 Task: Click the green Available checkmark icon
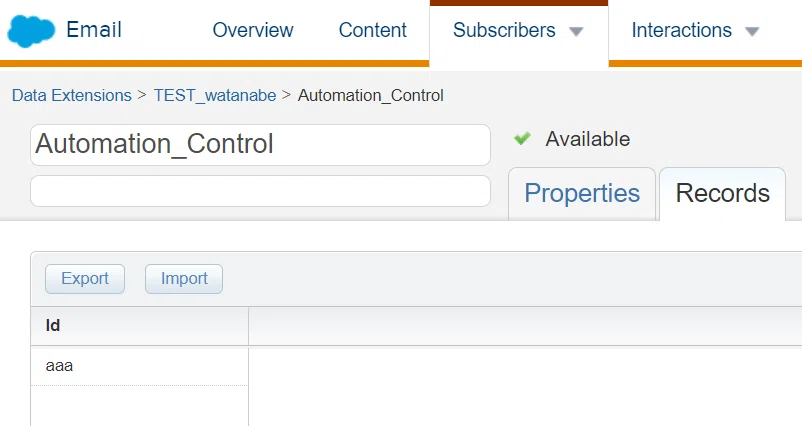[x=522, y=139]
